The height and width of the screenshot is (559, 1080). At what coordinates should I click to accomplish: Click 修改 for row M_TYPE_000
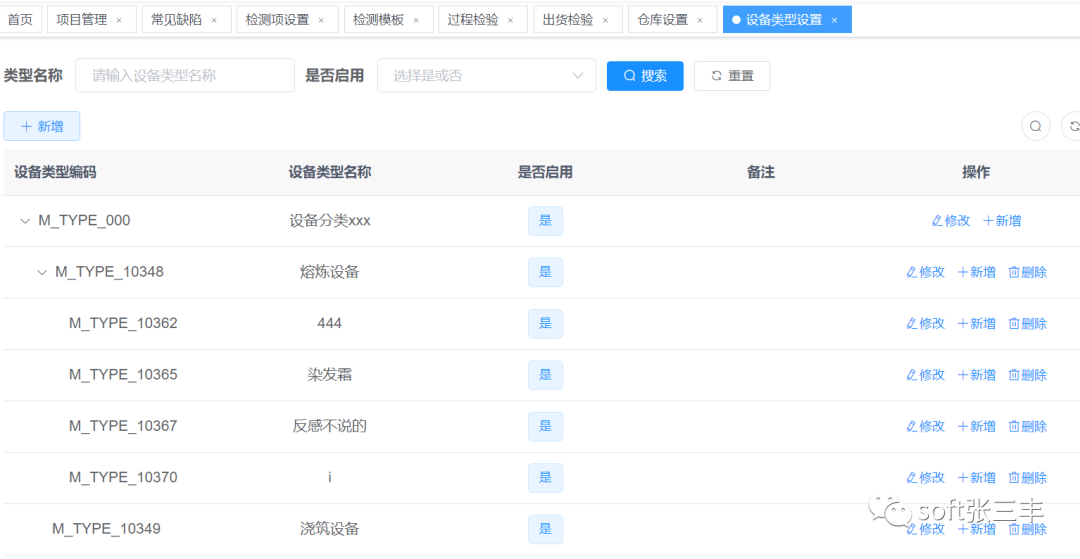951,221
